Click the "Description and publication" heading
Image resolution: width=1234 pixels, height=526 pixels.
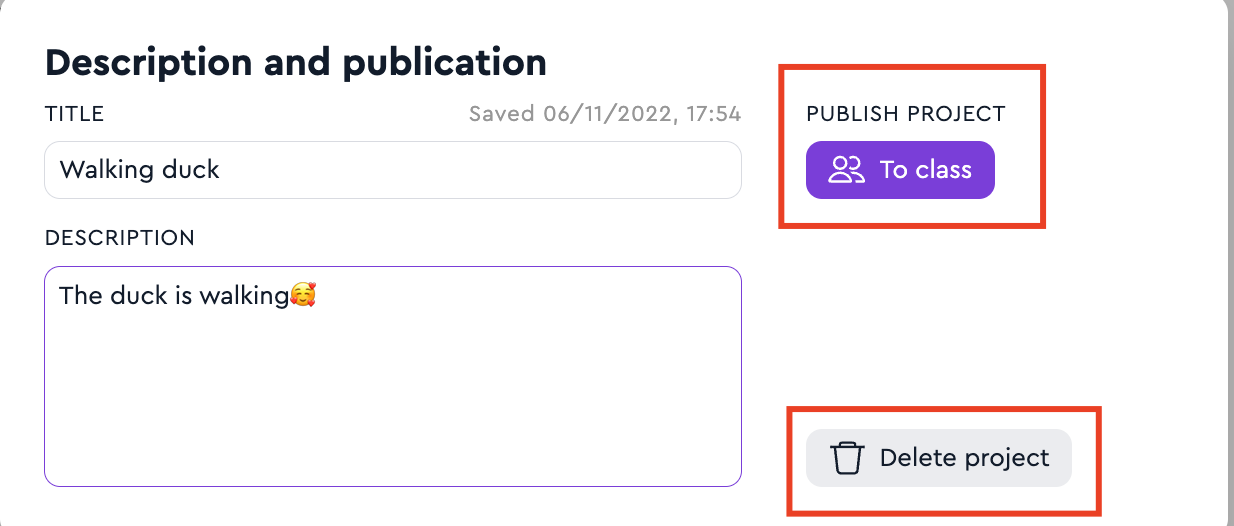(x=296, y=63)
